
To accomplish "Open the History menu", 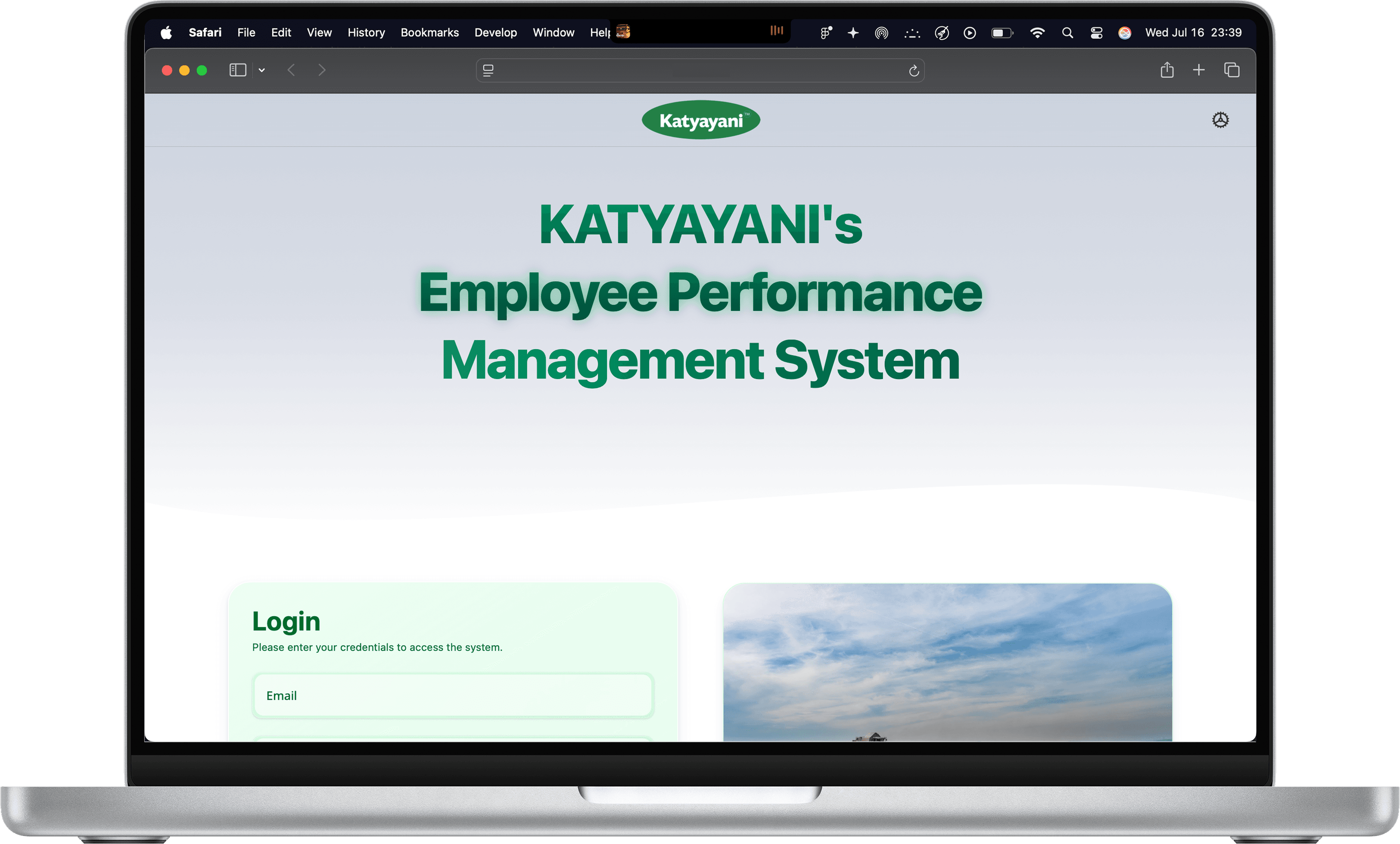I will (366, 32).
